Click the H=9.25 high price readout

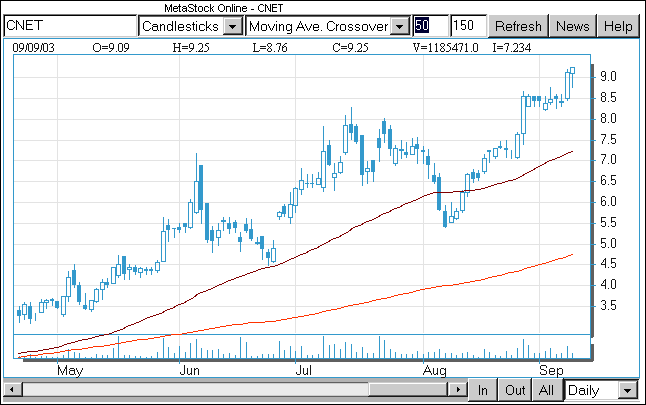pos(191,48)
